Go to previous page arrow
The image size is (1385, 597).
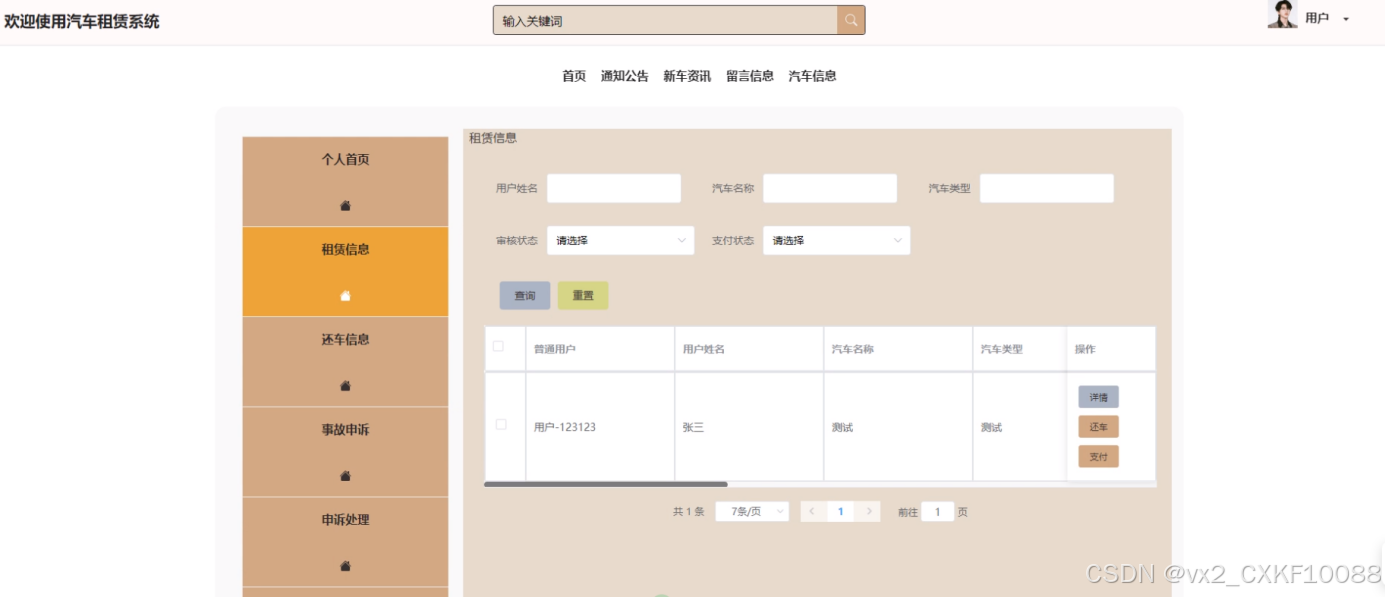(813, 512)
